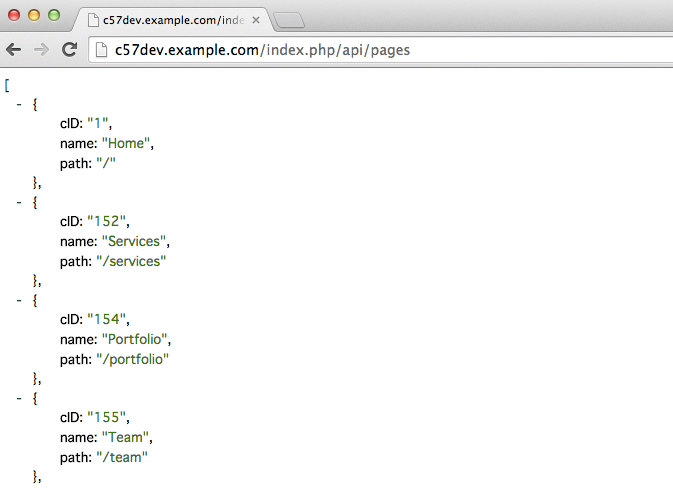The width and height of the screenshot is (673, 488).
Task: Reload the current page
Action: tap(69, 49)
